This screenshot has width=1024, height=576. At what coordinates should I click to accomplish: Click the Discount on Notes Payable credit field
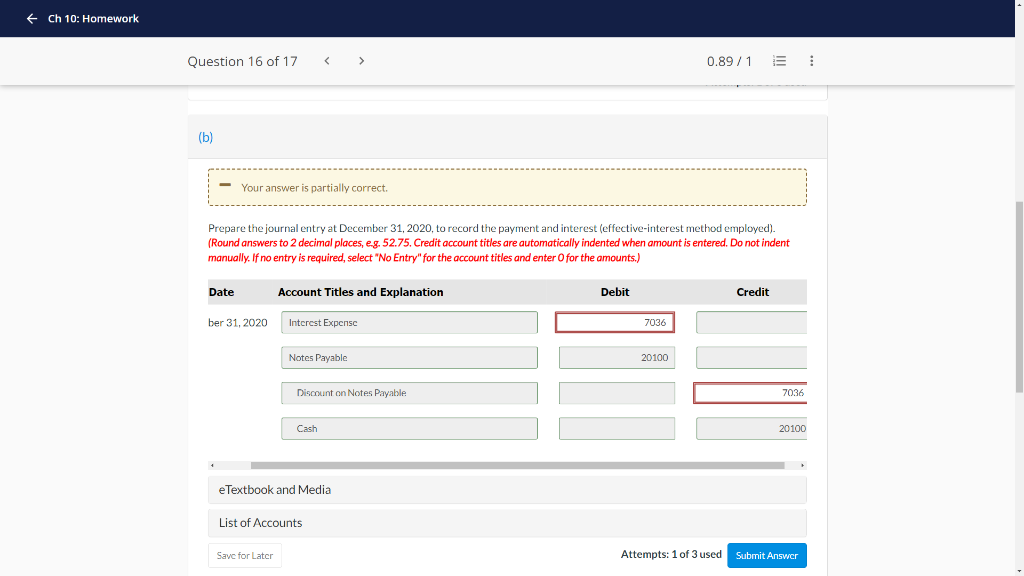750,393
